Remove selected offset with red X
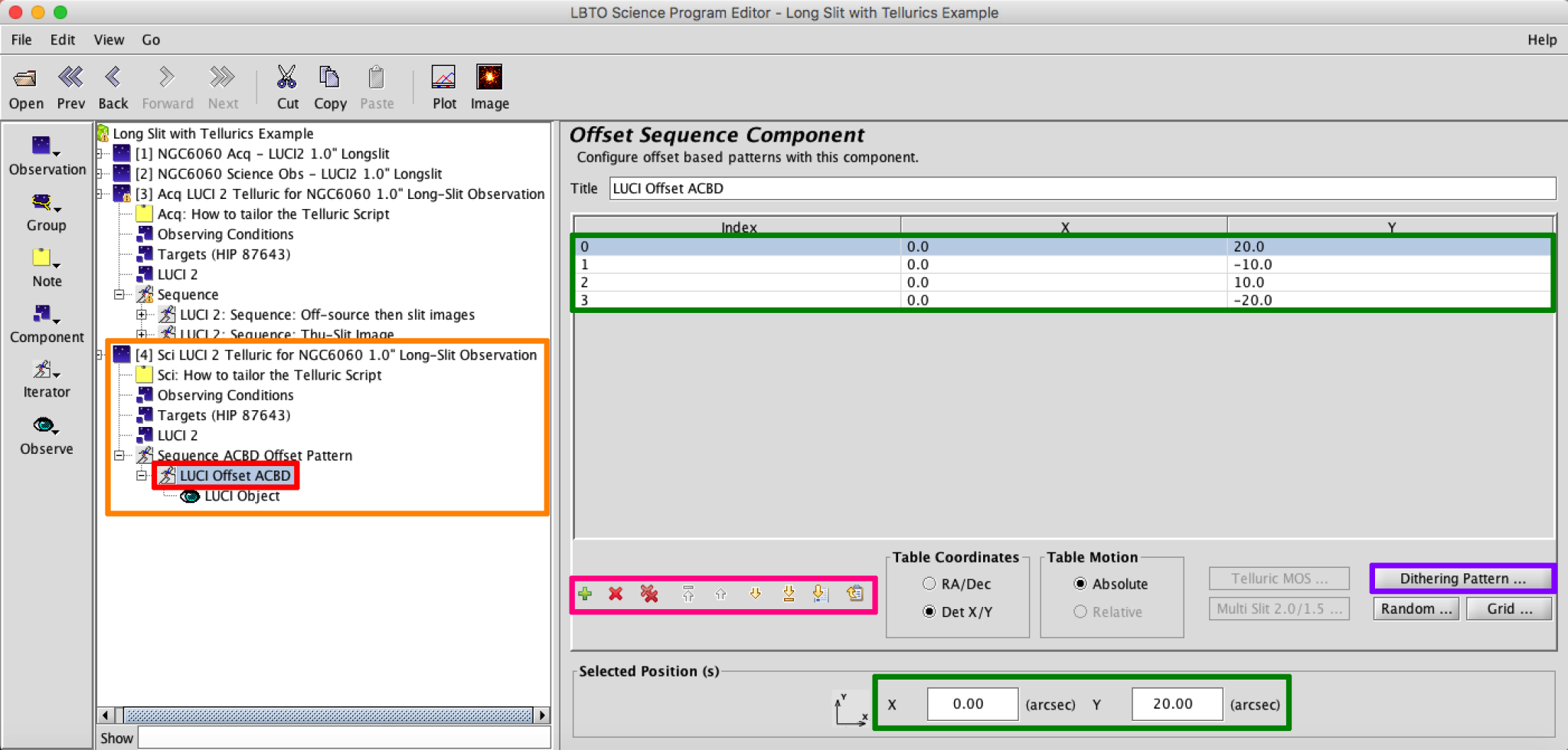The height and width of the screenshot is (750, 1568). pos(616,594)
